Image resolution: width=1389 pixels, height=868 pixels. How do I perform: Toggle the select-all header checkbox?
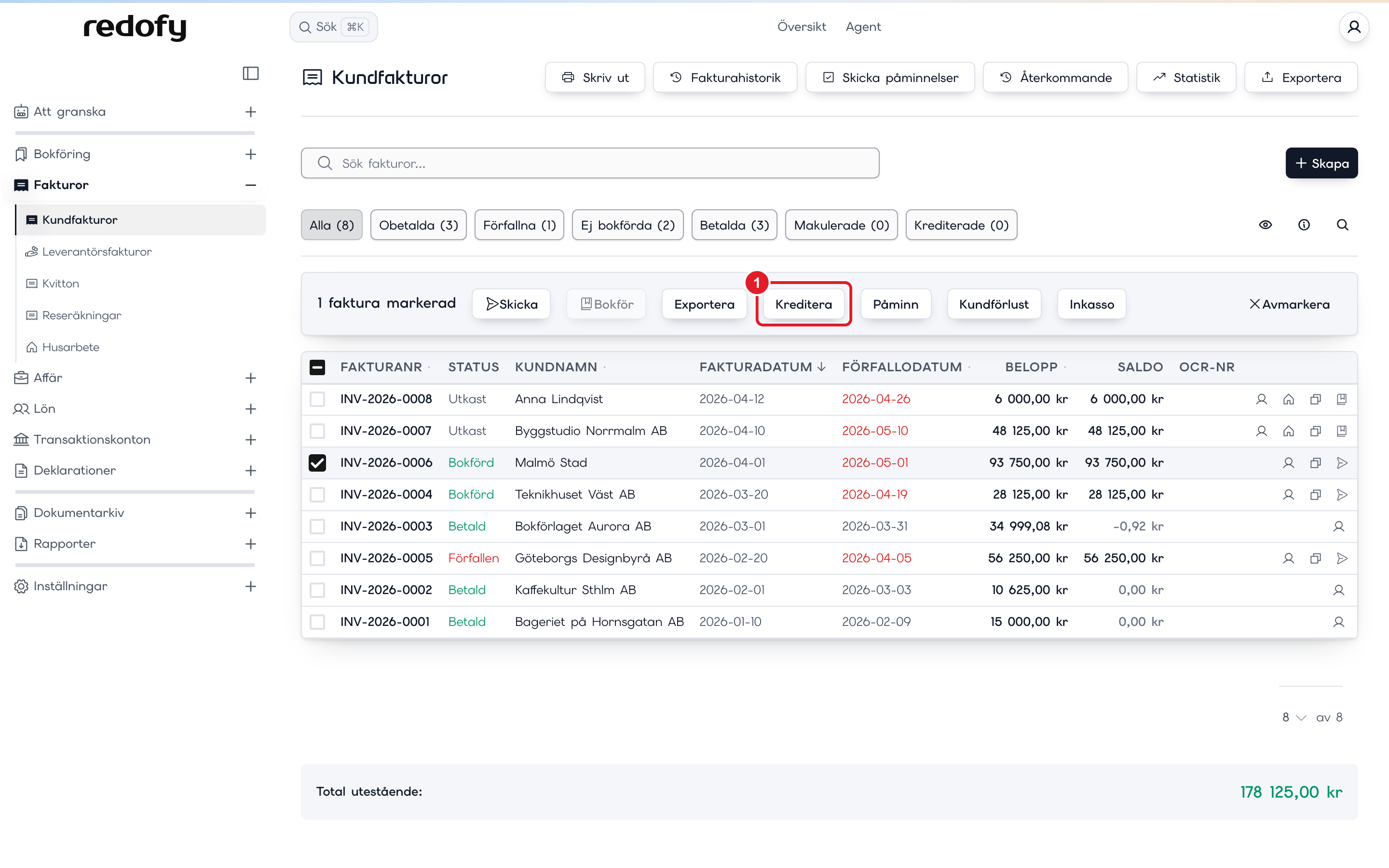pyautogui.click(x=317, y=367)
